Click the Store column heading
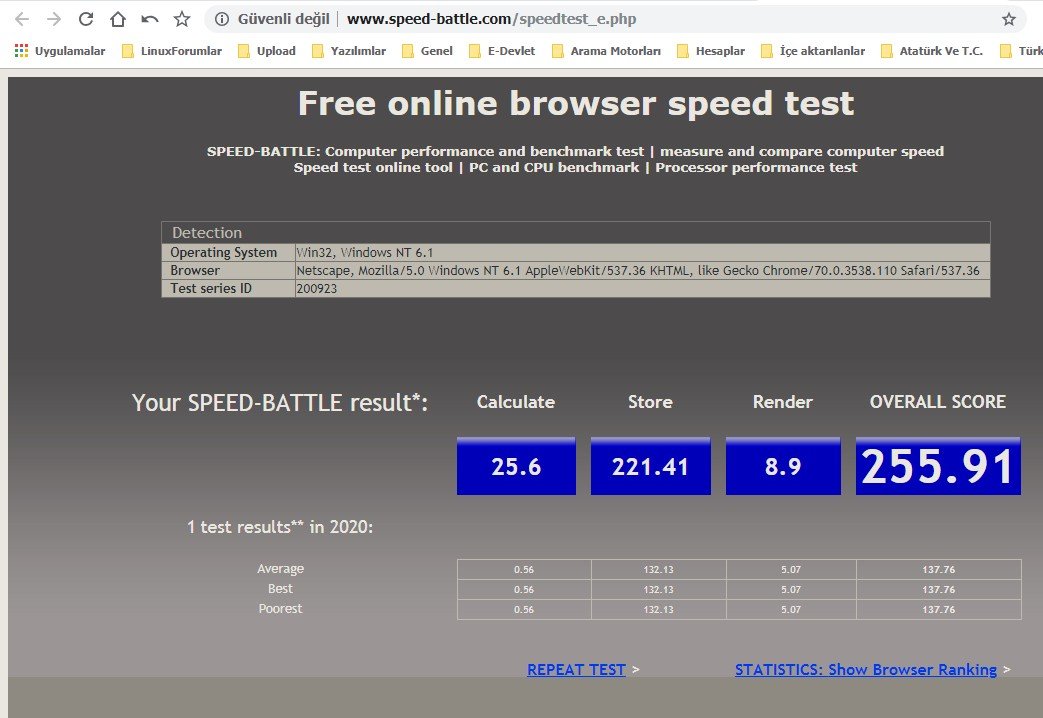 pyautogui.click(x=650, y=402)
